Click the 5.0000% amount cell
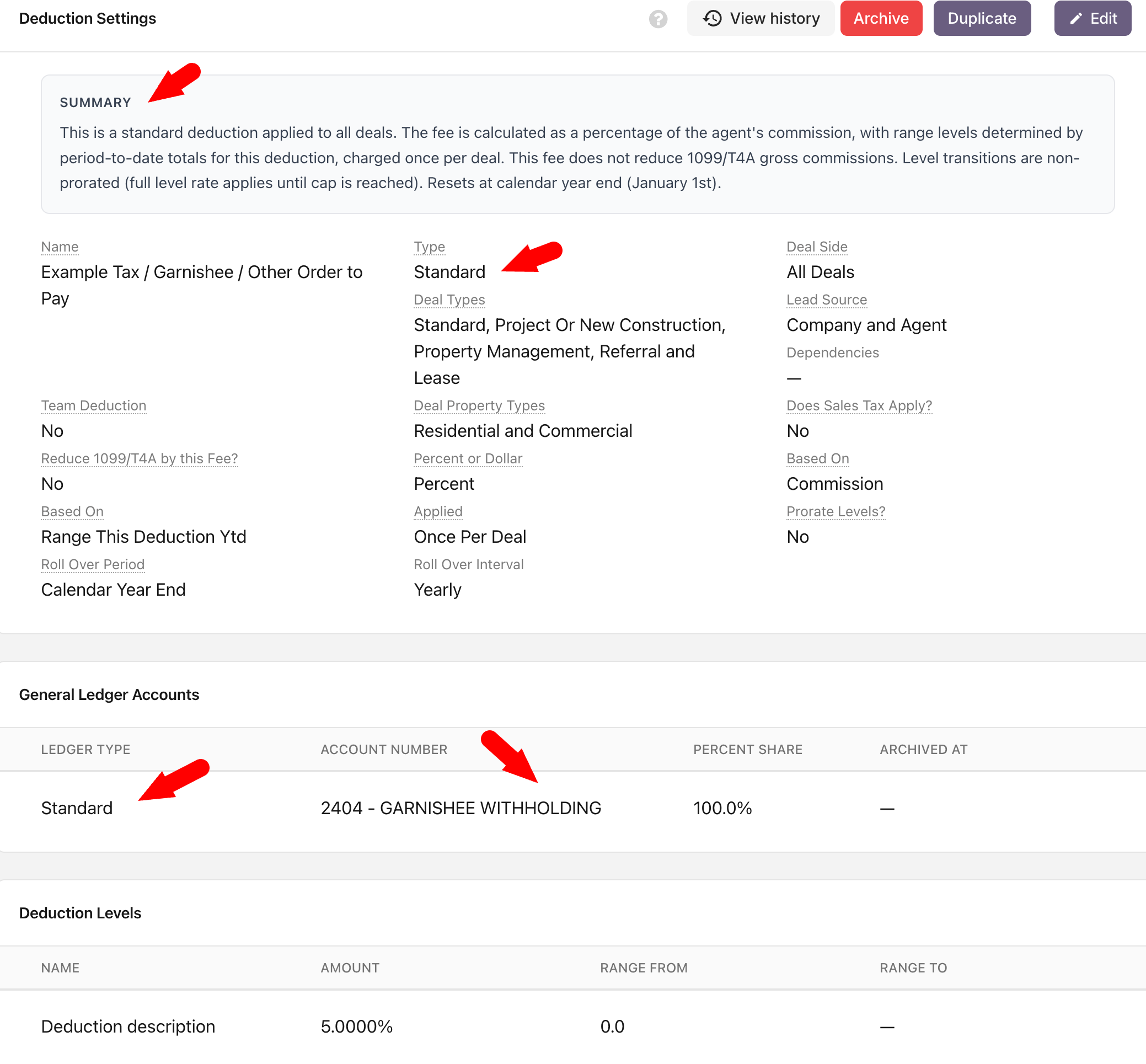This screenshot has width=1146, height=1064. pos(356,1026)
